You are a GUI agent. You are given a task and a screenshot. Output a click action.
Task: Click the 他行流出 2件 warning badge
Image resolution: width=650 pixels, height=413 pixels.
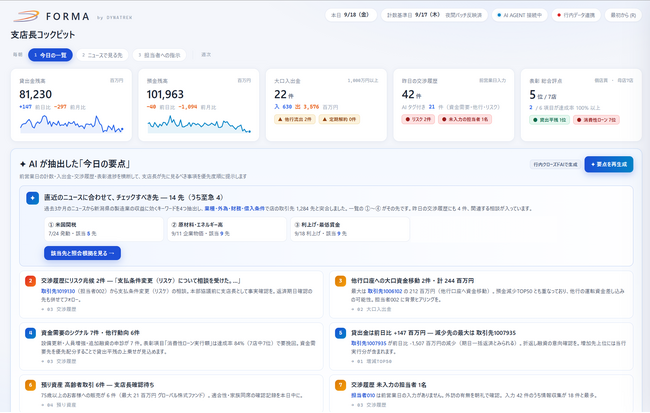point(295,119)
